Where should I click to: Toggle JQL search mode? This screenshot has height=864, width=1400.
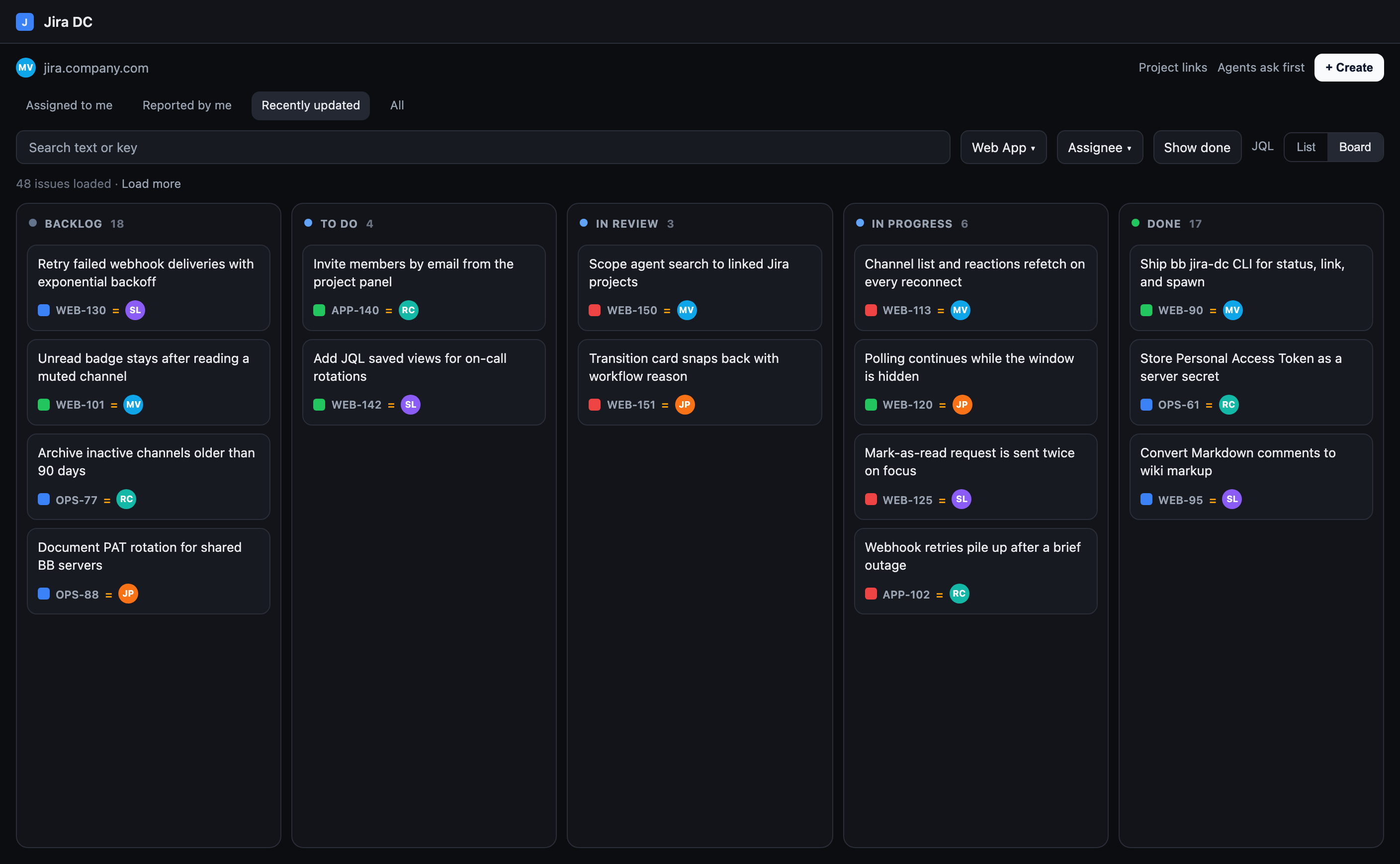coord(1263,146)
